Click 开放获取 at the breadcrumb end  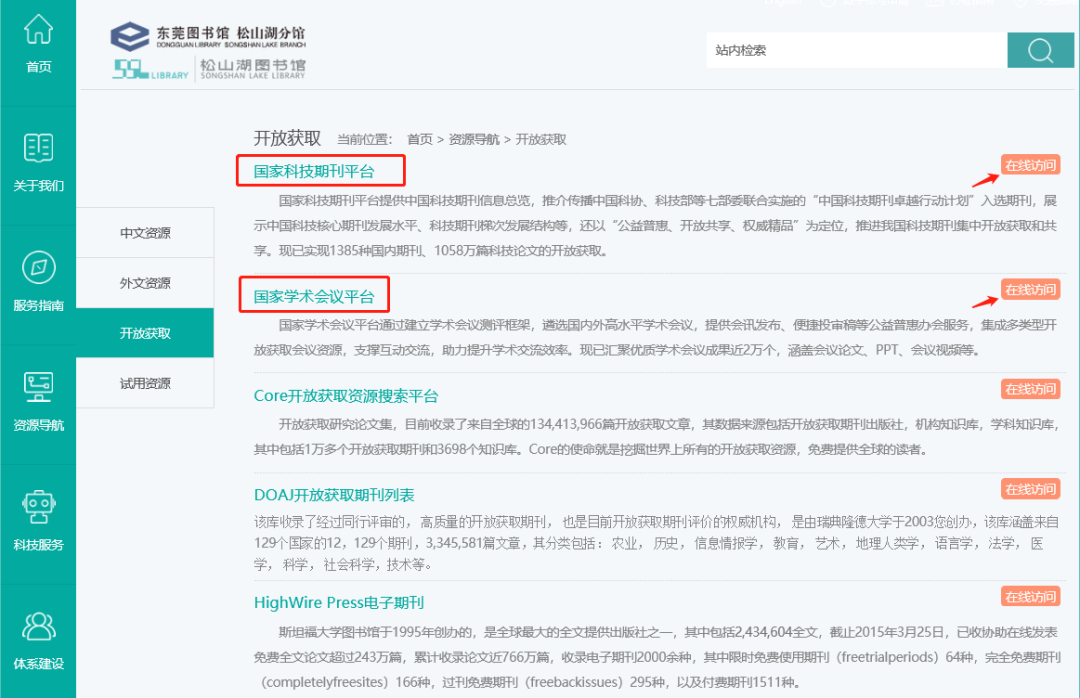click(x=541, y=139)
